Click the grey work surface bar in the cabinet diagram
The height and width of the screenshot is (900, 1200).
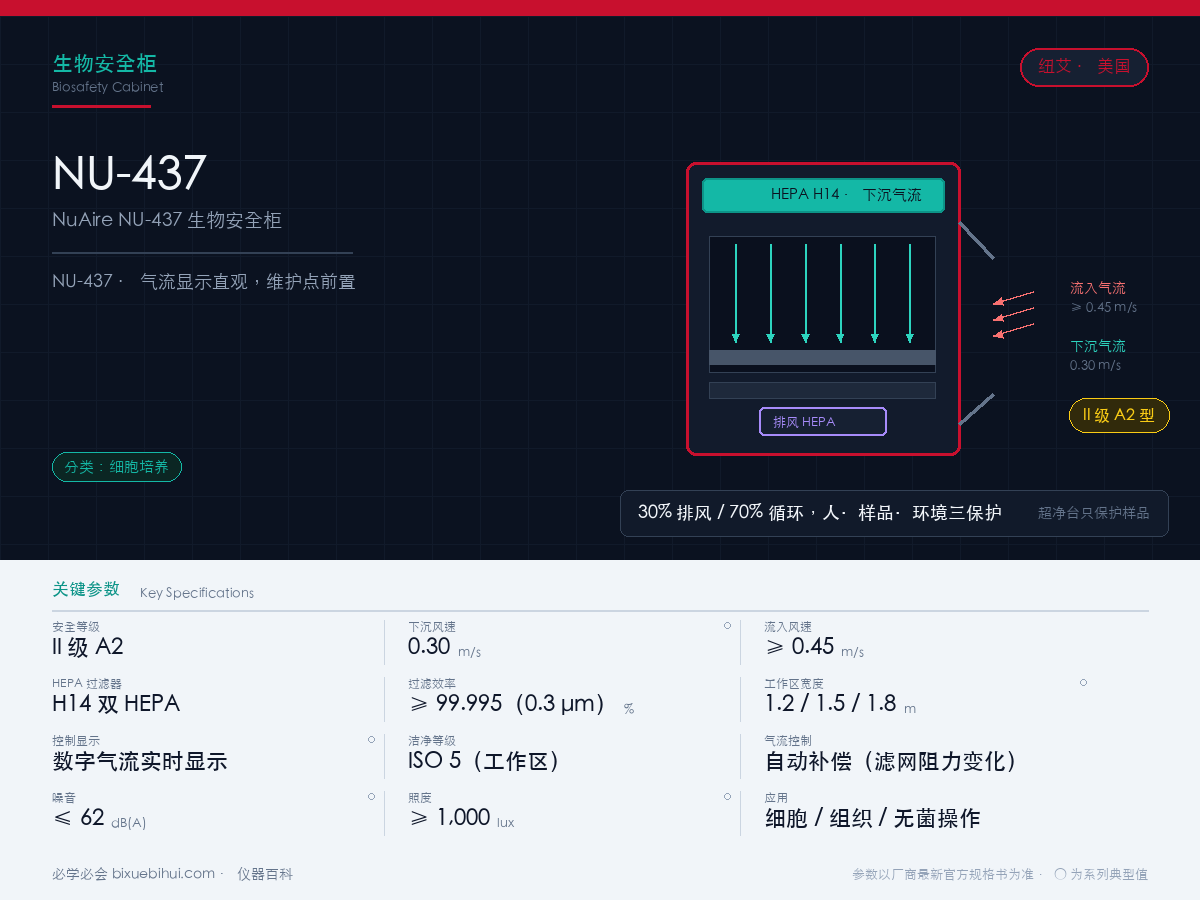[823, 357]
